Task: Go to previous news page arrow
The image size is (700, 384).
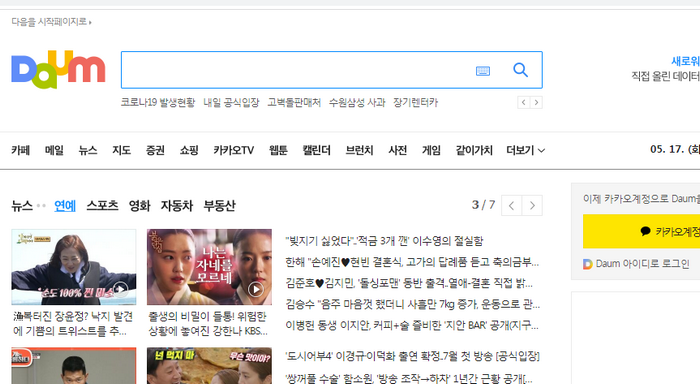Action: tap(512, 205)
